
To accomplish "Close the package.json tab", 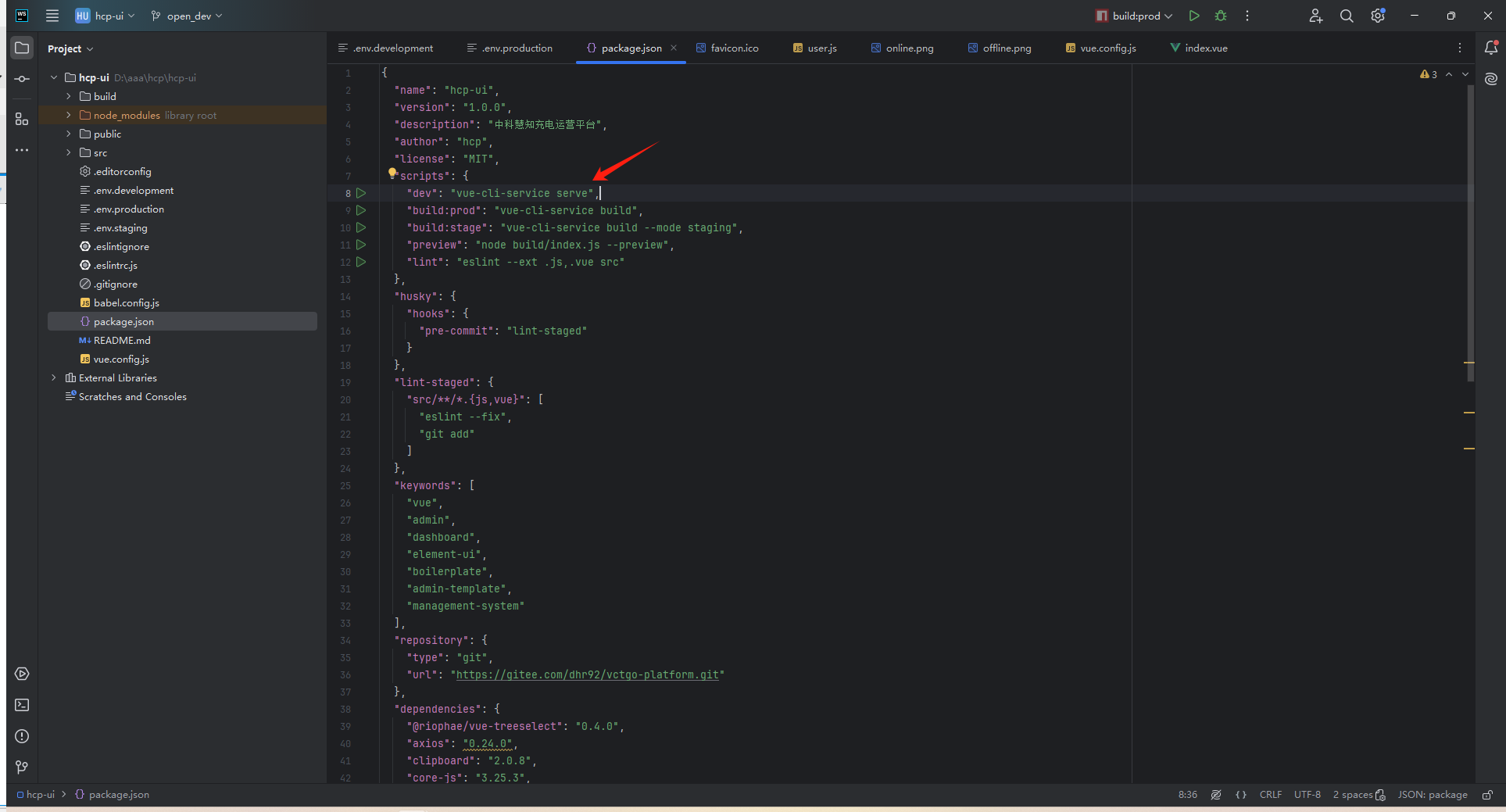I will pos(674,48).
